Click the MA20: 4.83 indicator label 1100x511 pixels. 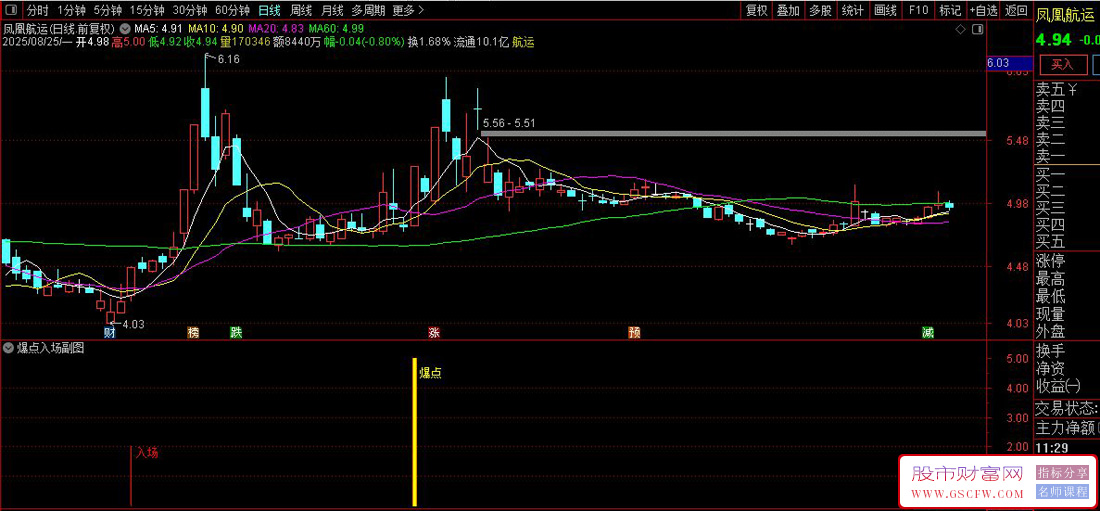[x=276, y=29]
